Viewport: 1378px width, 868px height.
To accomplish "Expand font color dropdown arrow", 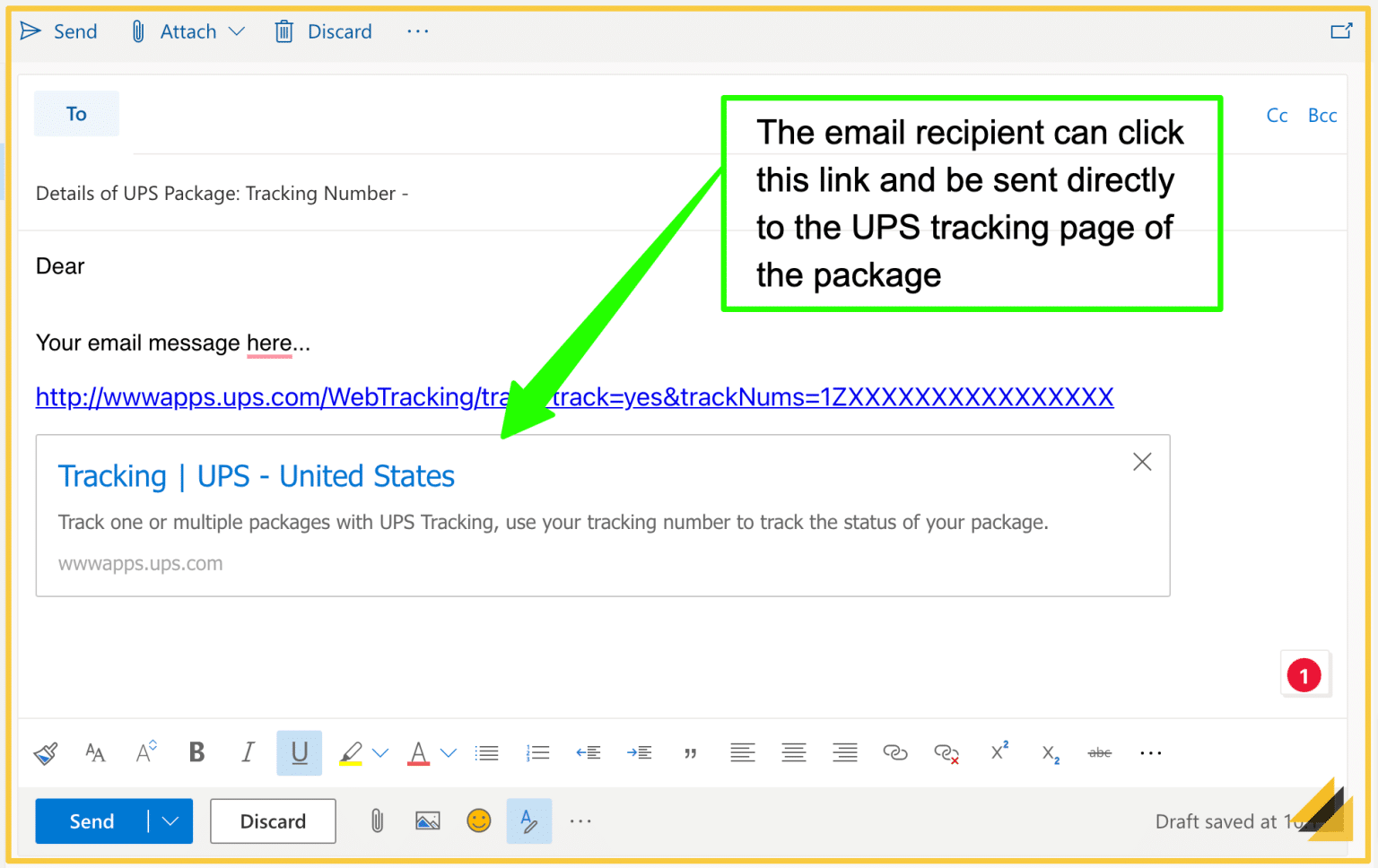I will click(x=449, y=753).
